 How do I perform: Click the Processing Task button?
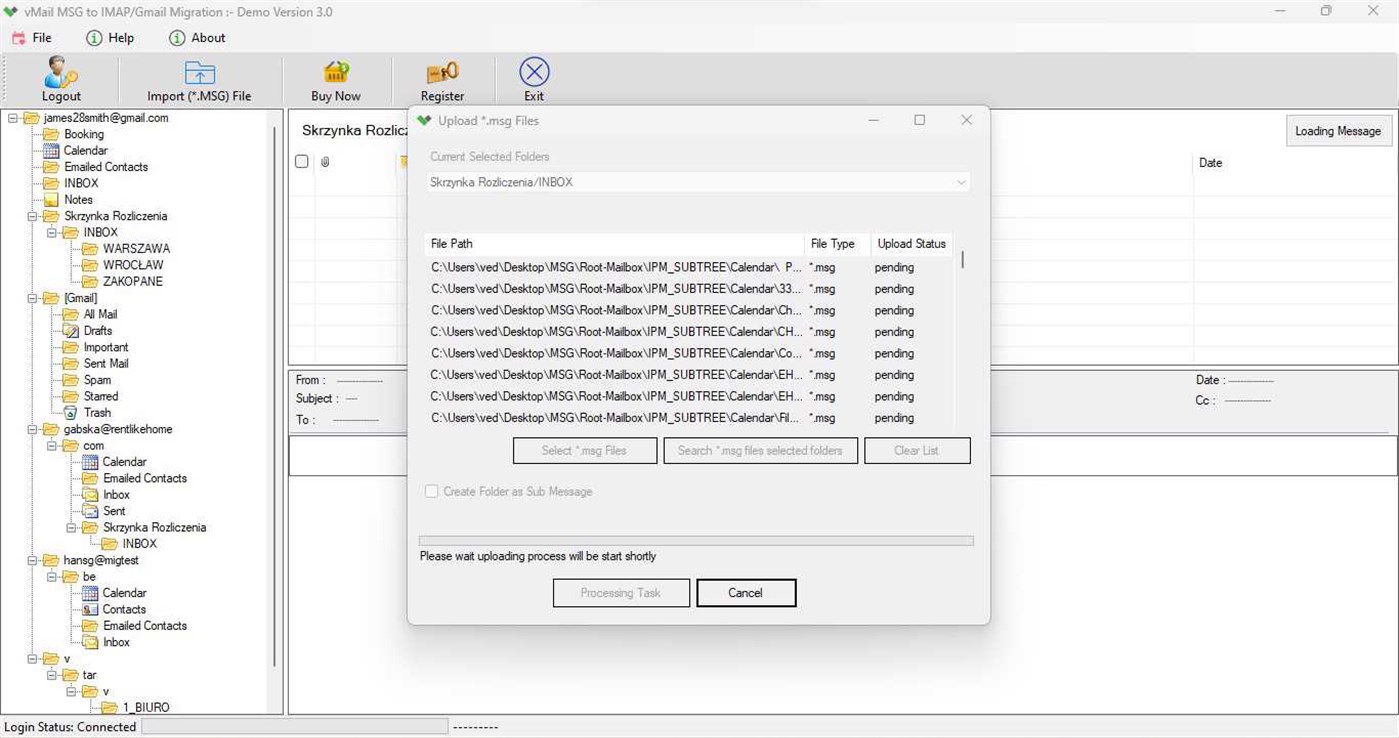pyautogui.click(x=621, y=593)
